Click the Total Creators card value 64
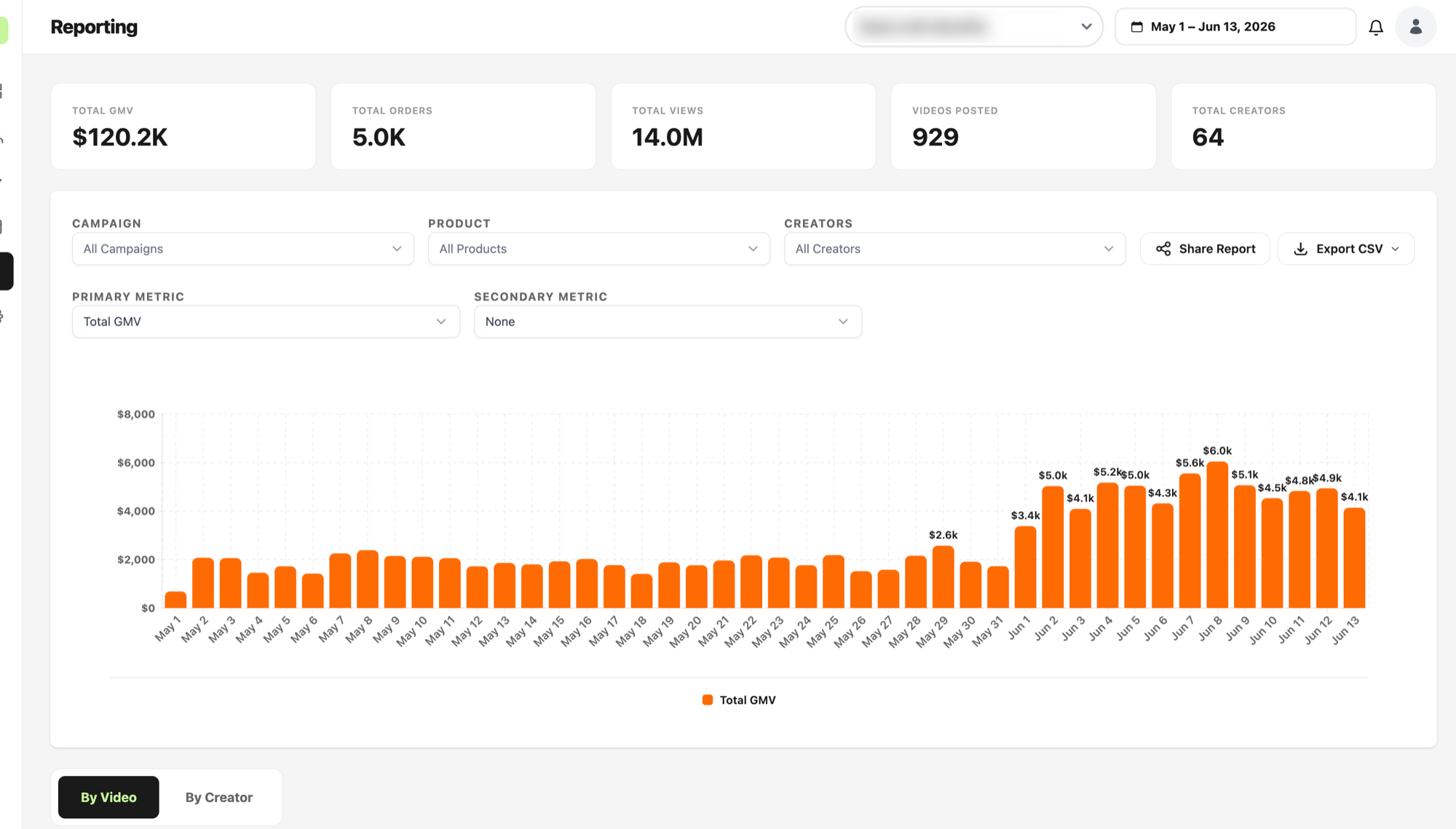This screenshot has width=1456, height=829. (1208, 137)
